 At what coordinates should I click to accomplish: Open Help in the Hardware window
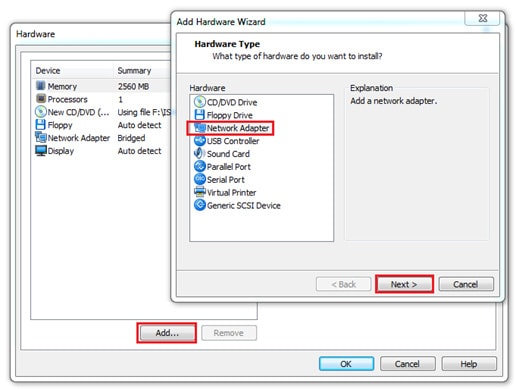pyautogui.click(x=469, y=364)
